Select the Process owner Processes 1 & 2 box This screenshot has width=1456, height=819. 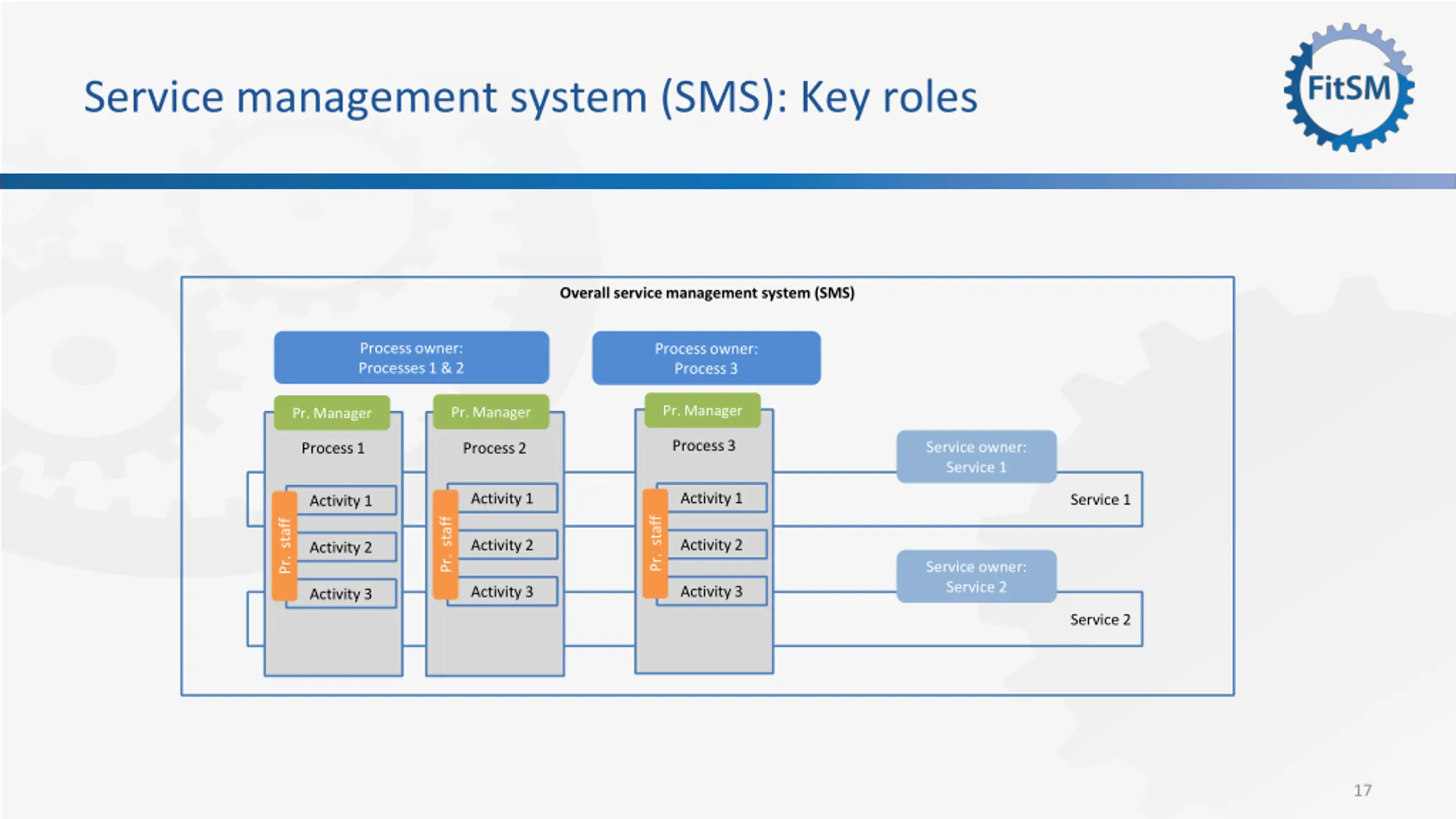coord(411,358)
